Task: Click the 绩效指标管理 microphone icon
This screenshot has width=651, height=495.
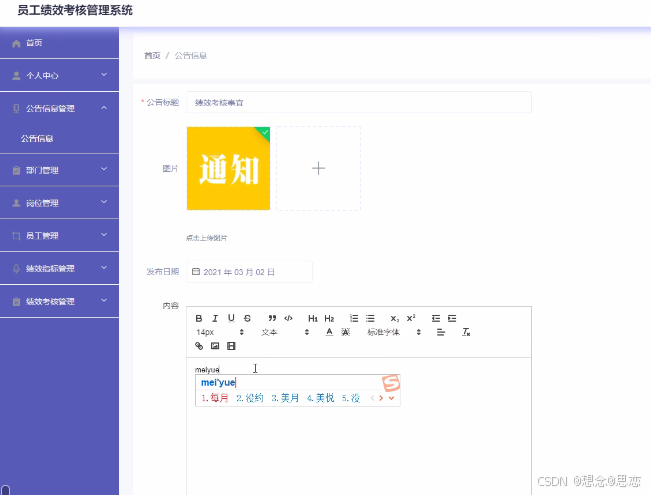Action: 16,269
